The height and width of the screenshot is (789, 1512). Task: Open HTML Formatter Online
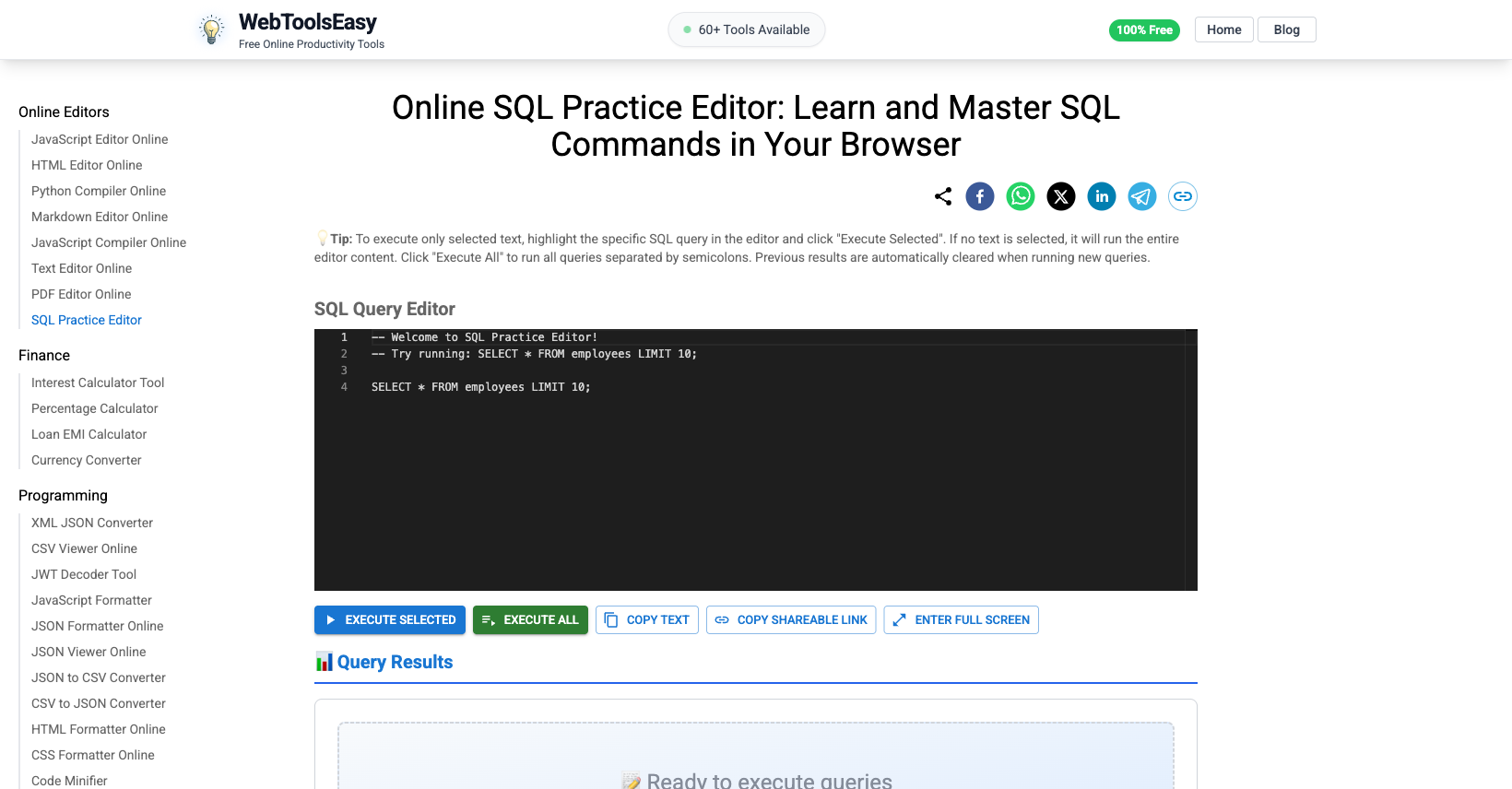tap(99, 729)
